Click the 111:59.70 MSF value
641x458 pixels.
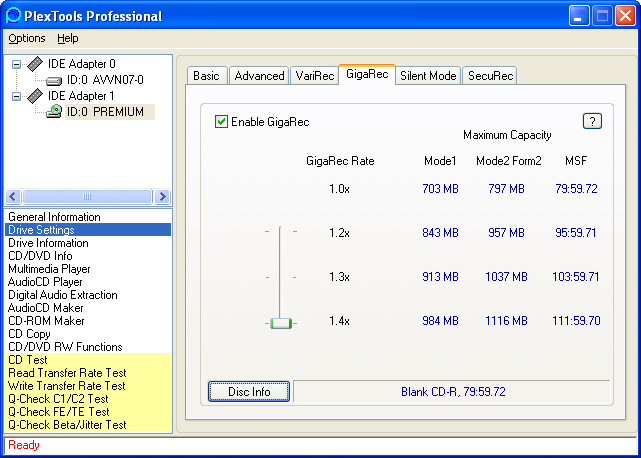pyautogui.click(x=576, y=321)
